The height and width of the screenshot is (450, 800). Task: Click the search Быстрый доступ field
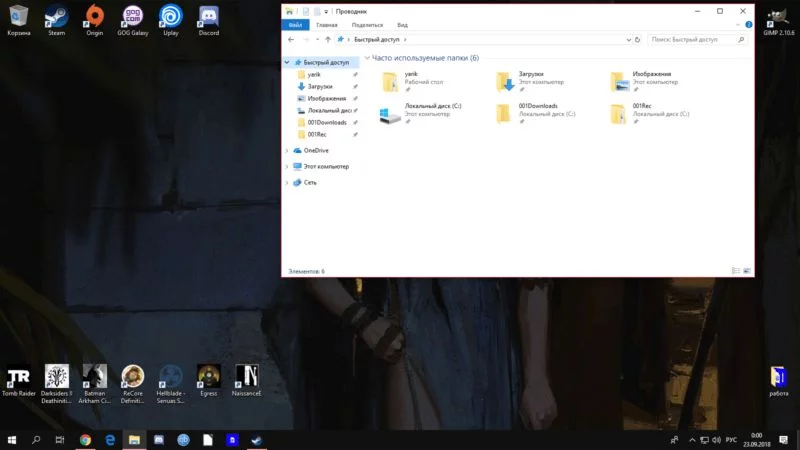(697, 39)
